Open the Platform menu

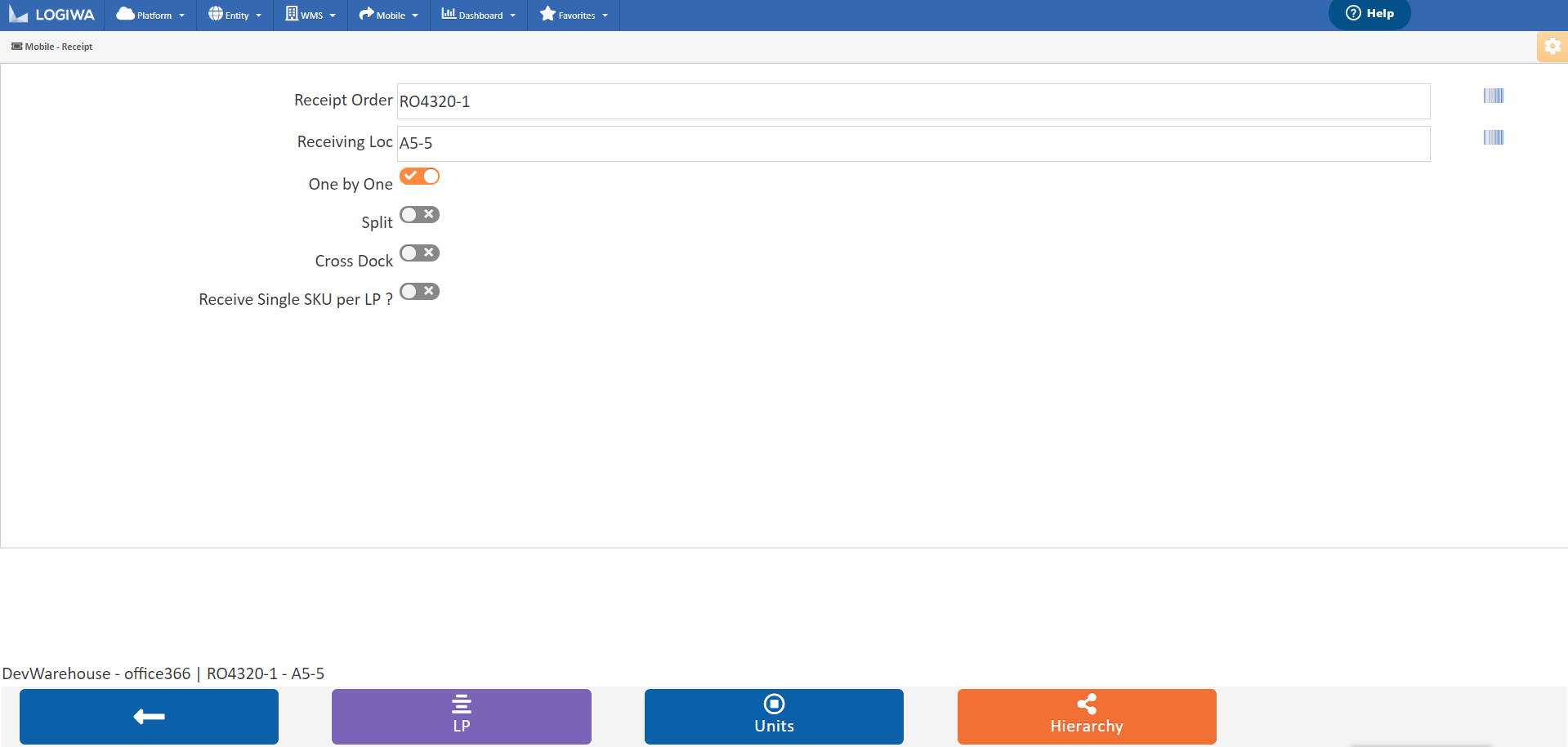coord(150,15)
